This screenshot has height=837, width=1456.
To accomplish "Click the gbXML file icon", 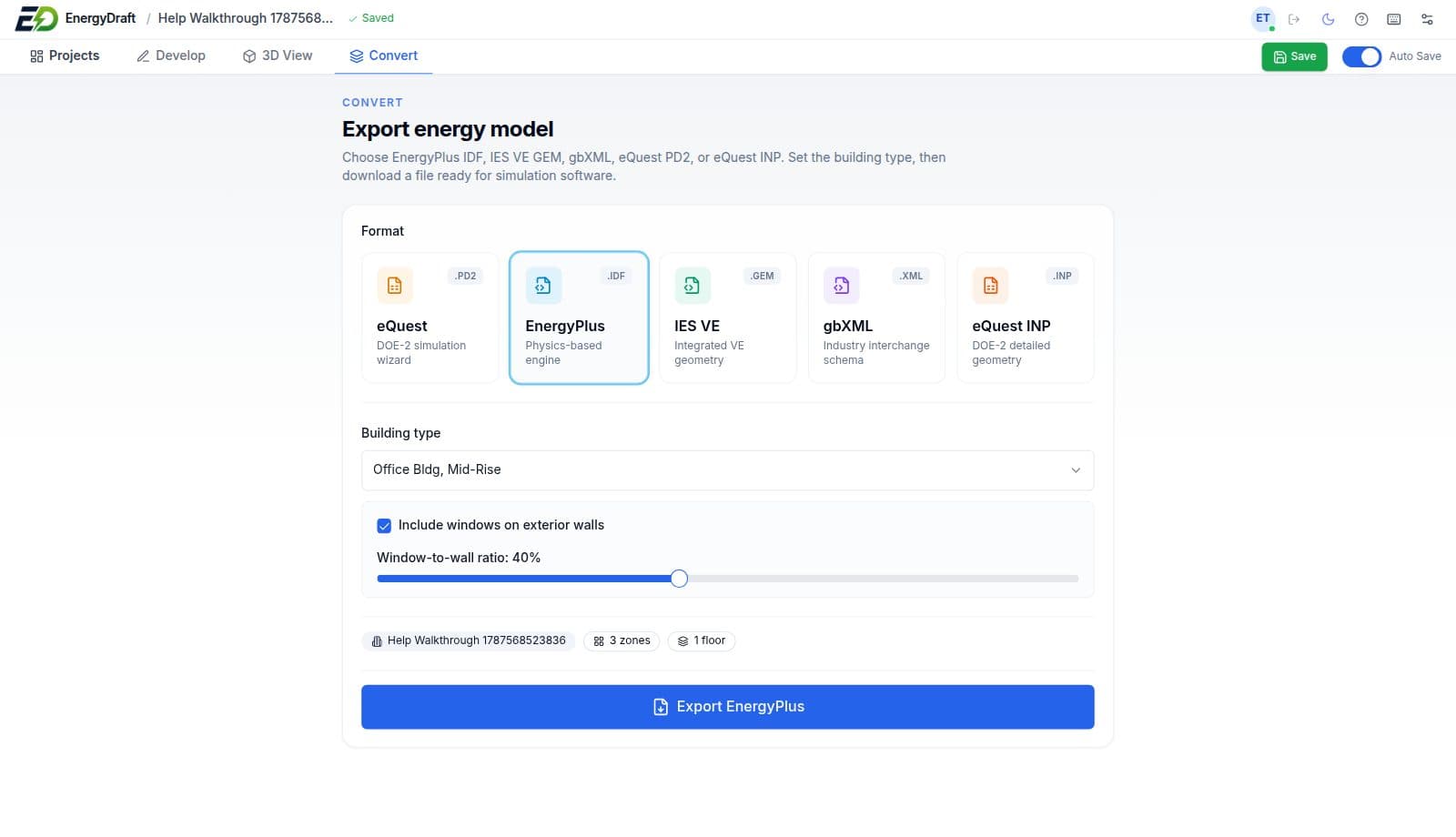I will (x=841, y=286).
